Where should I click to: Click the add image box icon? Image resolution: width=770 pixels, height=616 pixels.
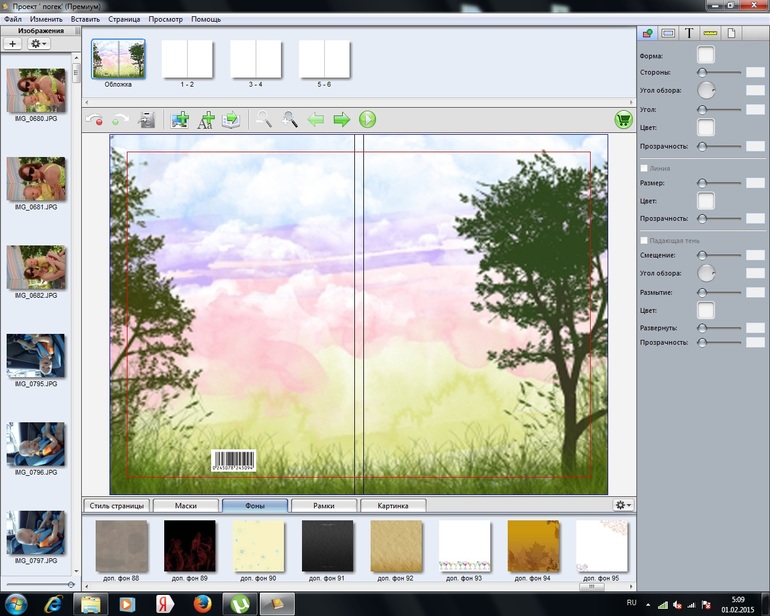(180, 120)
